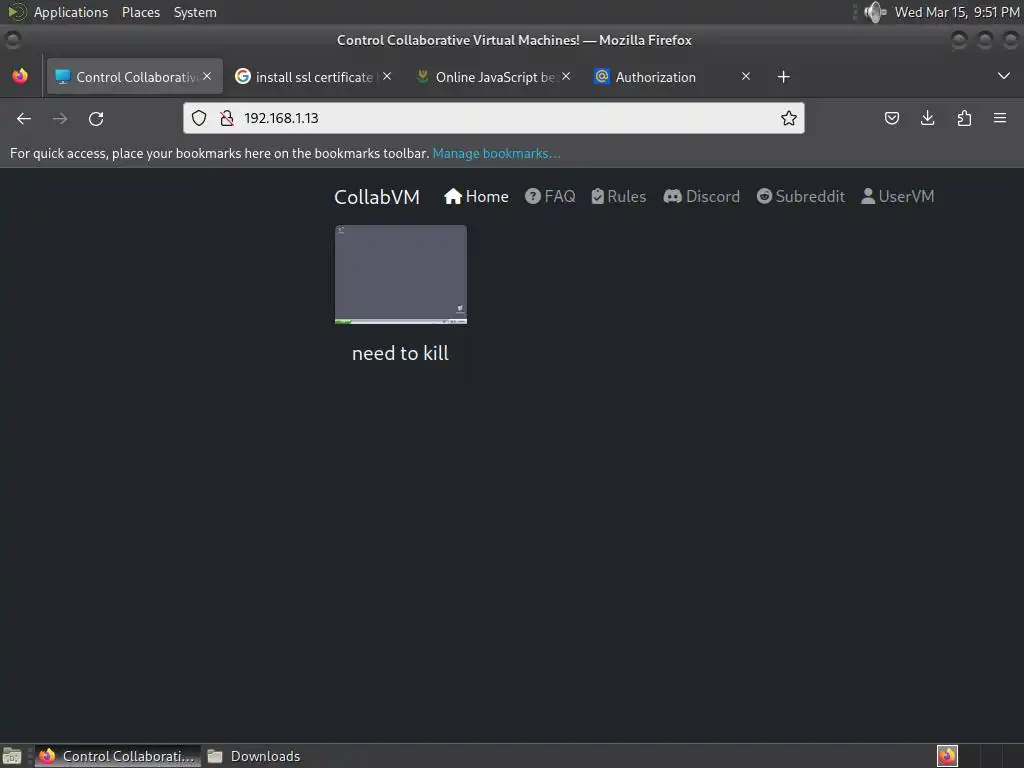Viewport: 1024px width, 768px height.
Task: Open the Subreddit link
Action: click(801, 197)
